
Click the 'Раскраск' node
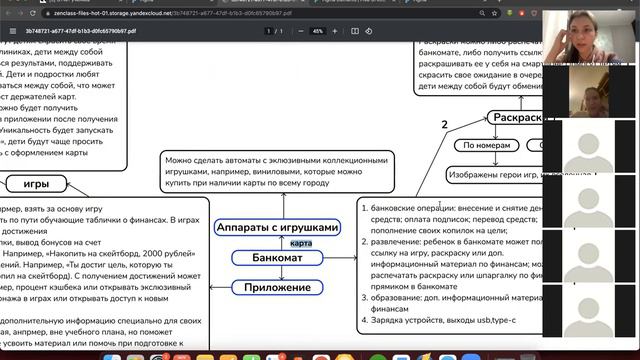coord(516,118)
